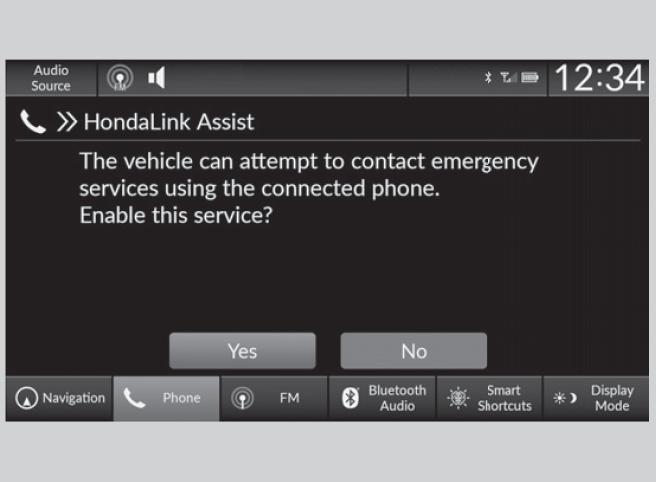This screenshot has height=482, width=657.
Task: Open Navigation from the bottom bar
Action: 59,398
